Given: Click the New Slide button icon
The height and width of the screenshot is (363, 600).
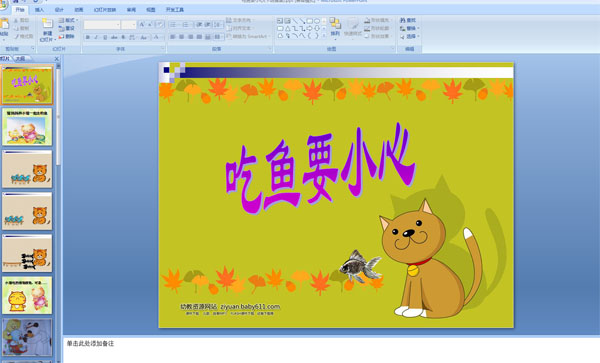Looking at the screenshot, I should [x=47, y=24].
